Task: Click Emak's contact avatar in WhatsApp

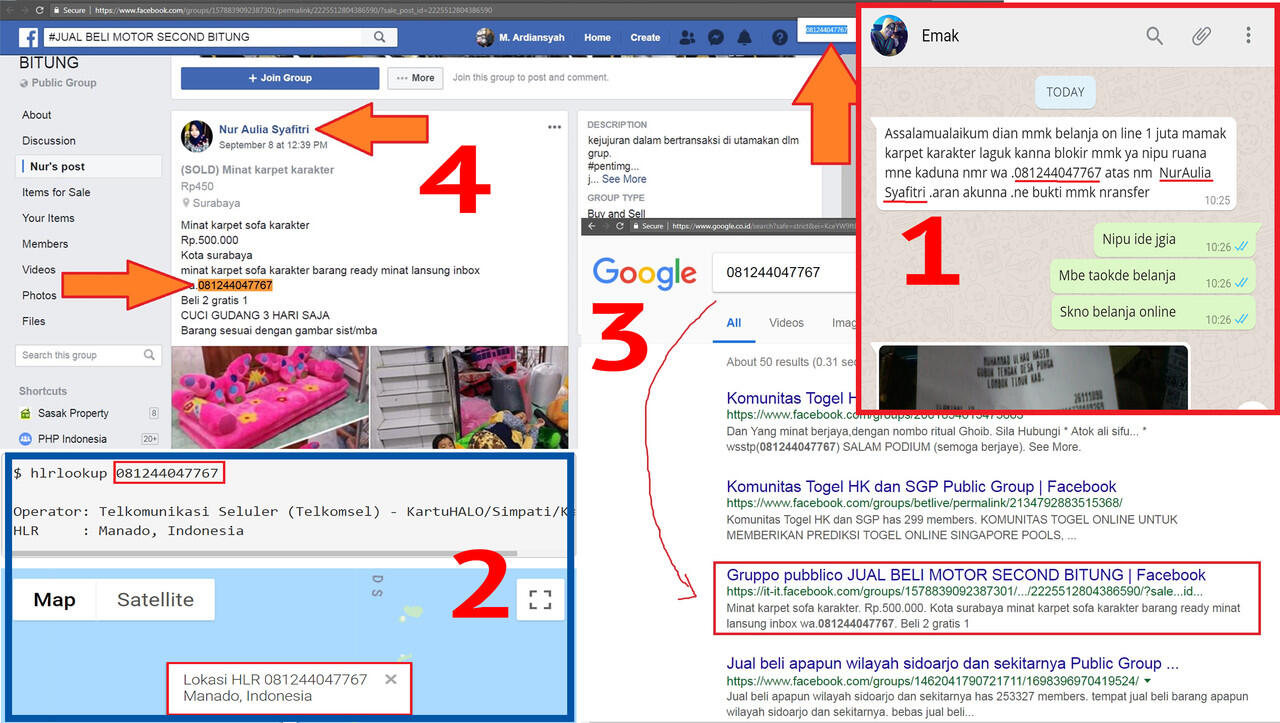Action: pyautogui.click(x=889, y=37)
